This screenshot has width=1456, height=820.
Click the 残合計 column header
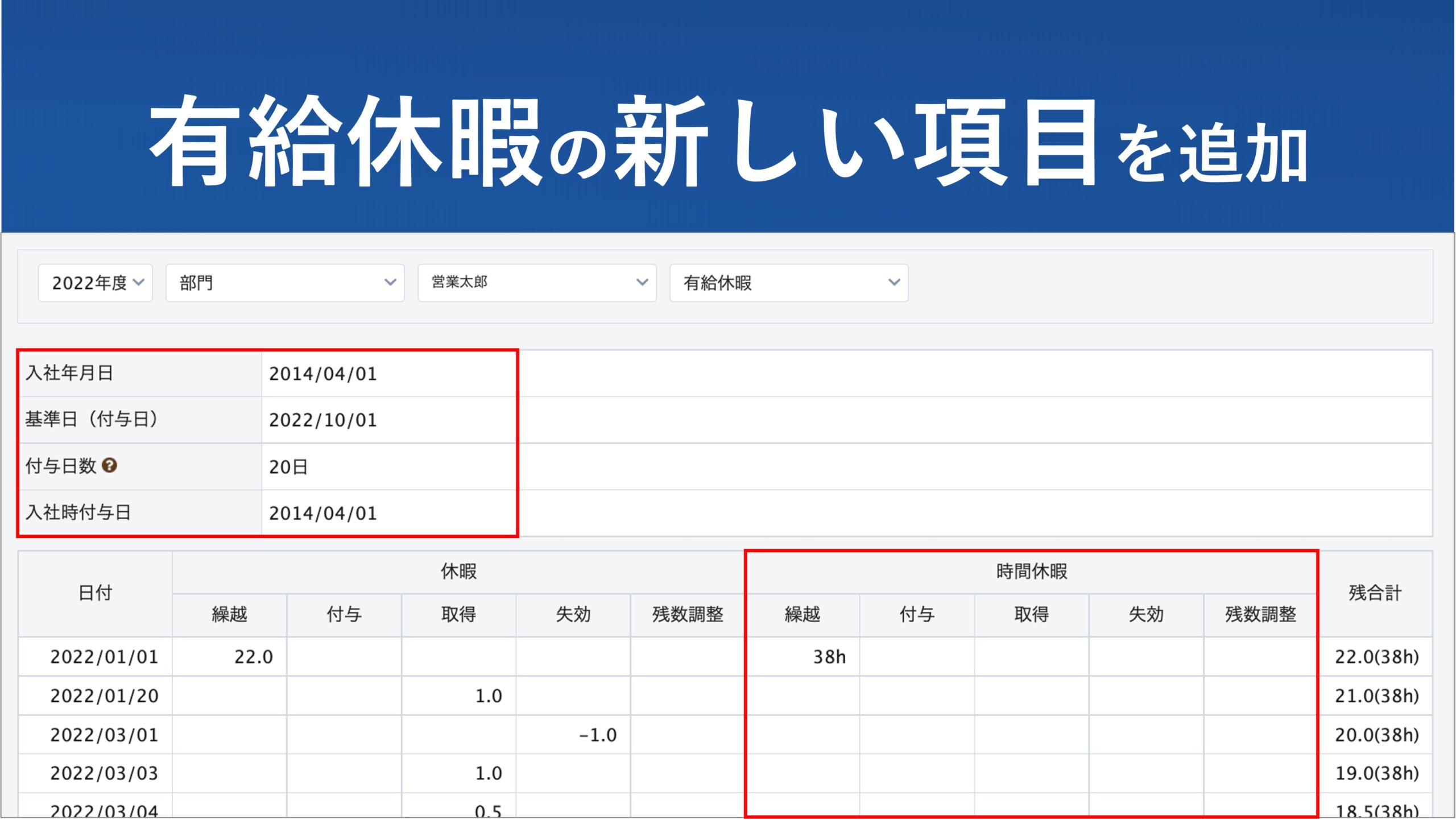(x=1375, y=593)
